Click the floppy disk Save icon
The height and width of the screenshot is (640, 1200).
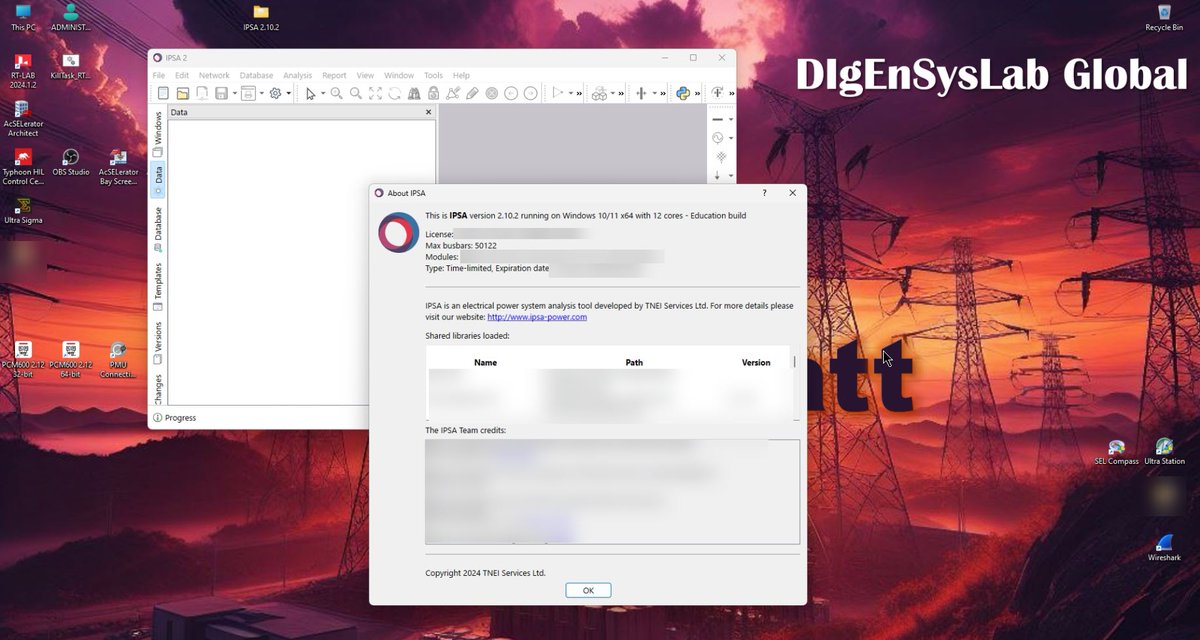tap(221, 93)
